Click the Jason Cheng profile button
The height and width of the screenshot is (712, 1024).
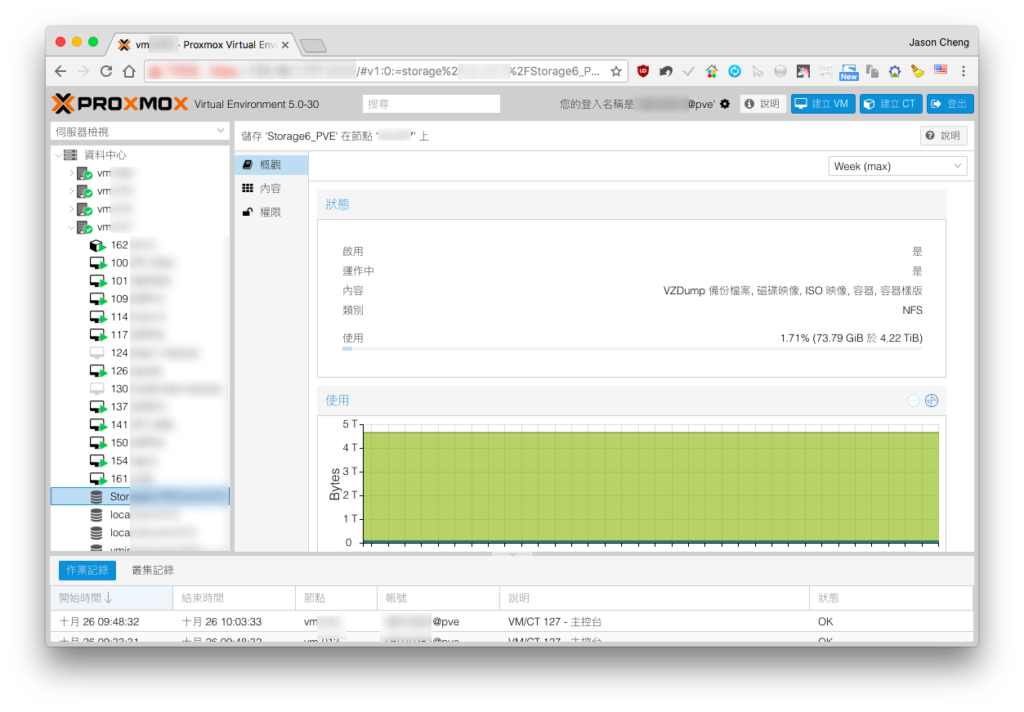[x=938, y=42]
